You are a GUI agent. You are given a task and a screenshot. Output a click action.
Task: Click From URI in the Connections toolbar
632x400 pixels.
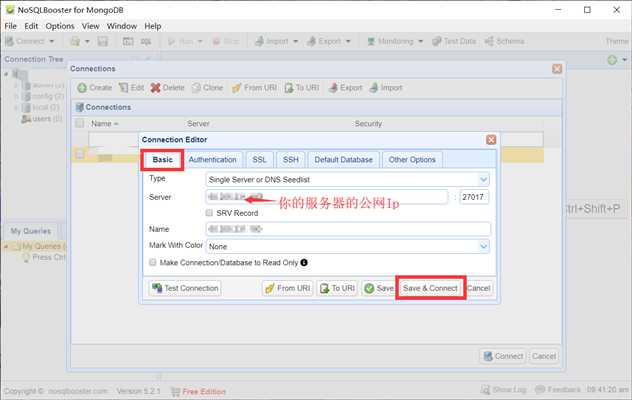pos(255,88)
